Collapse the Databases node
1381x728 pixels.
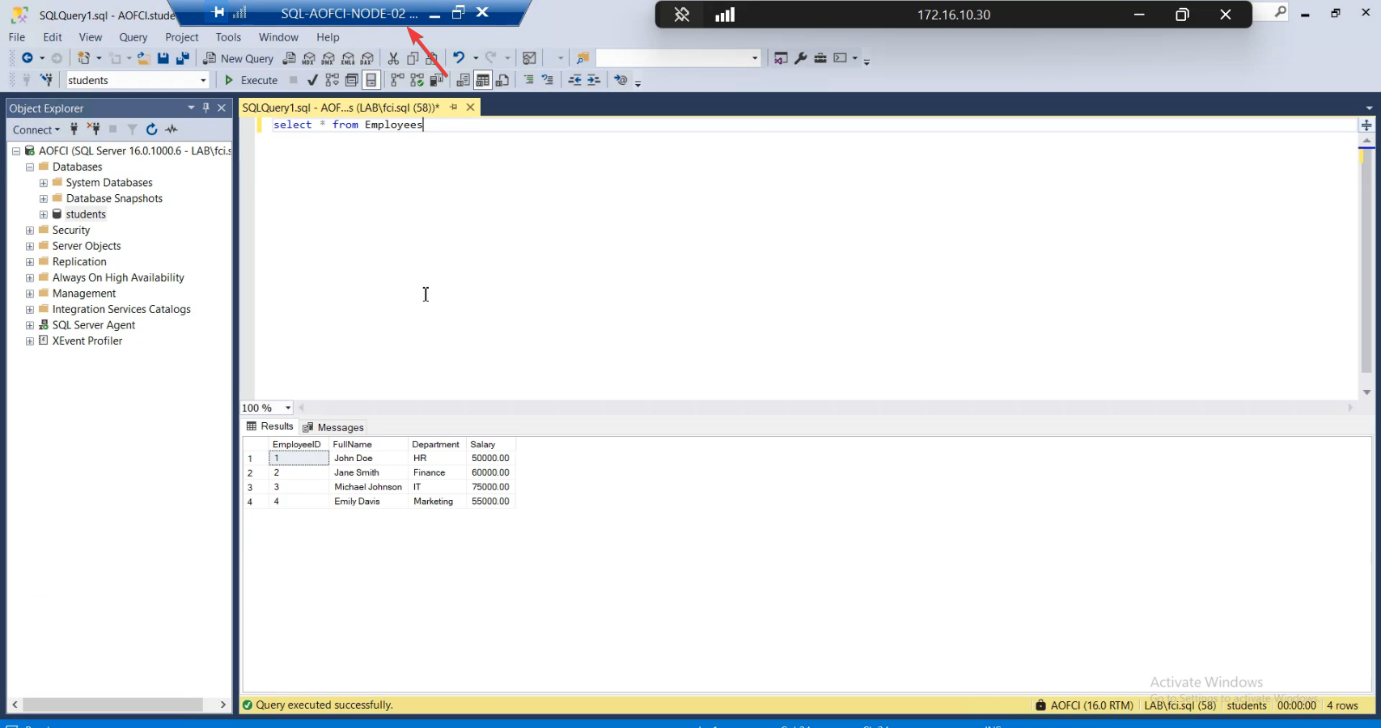[30, 167]
